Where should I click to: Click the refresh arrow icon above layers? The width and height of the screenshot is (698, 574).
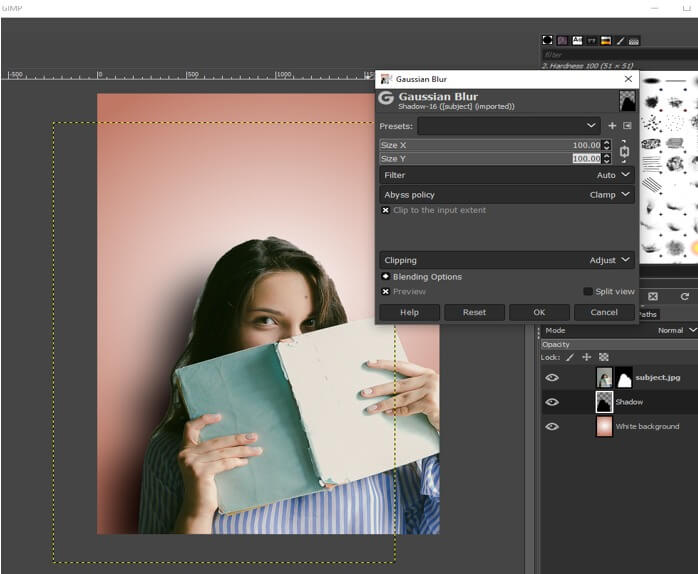click(684, 296)
